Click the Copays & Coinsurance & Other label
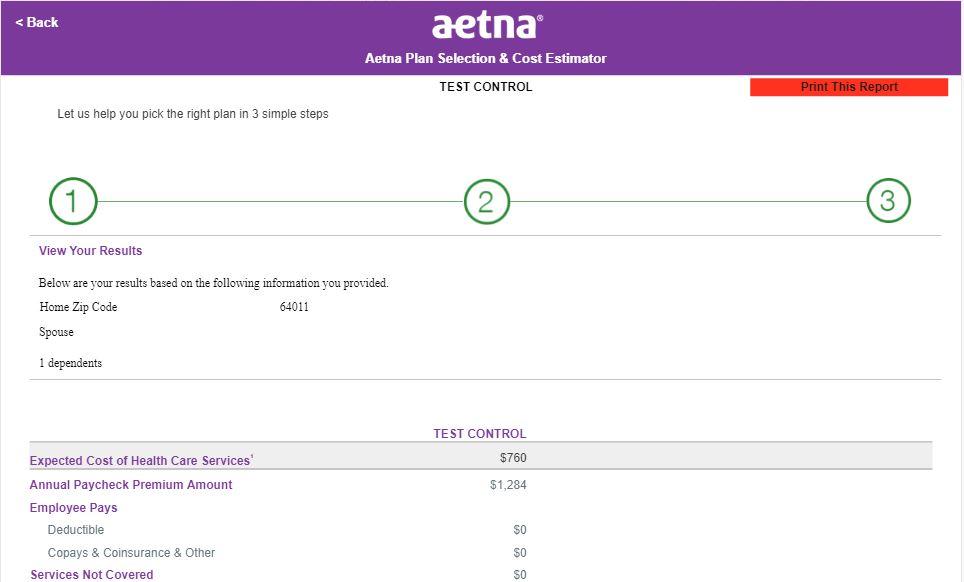Viewport: 964px width, 582px height. tap(131, 553)
